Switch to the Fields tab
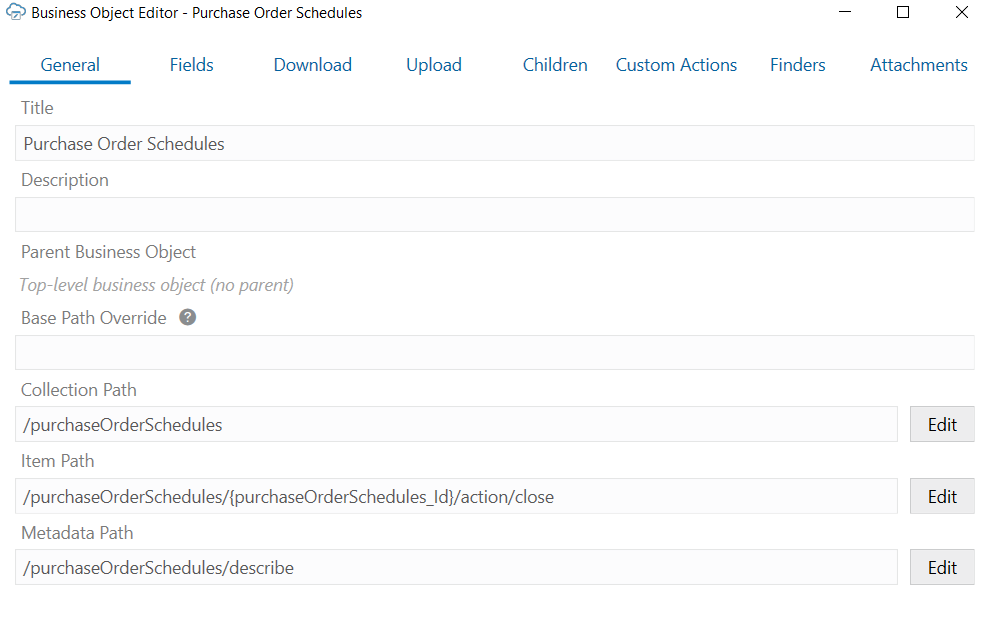989x628 pixels. click(x=191, y=64)
